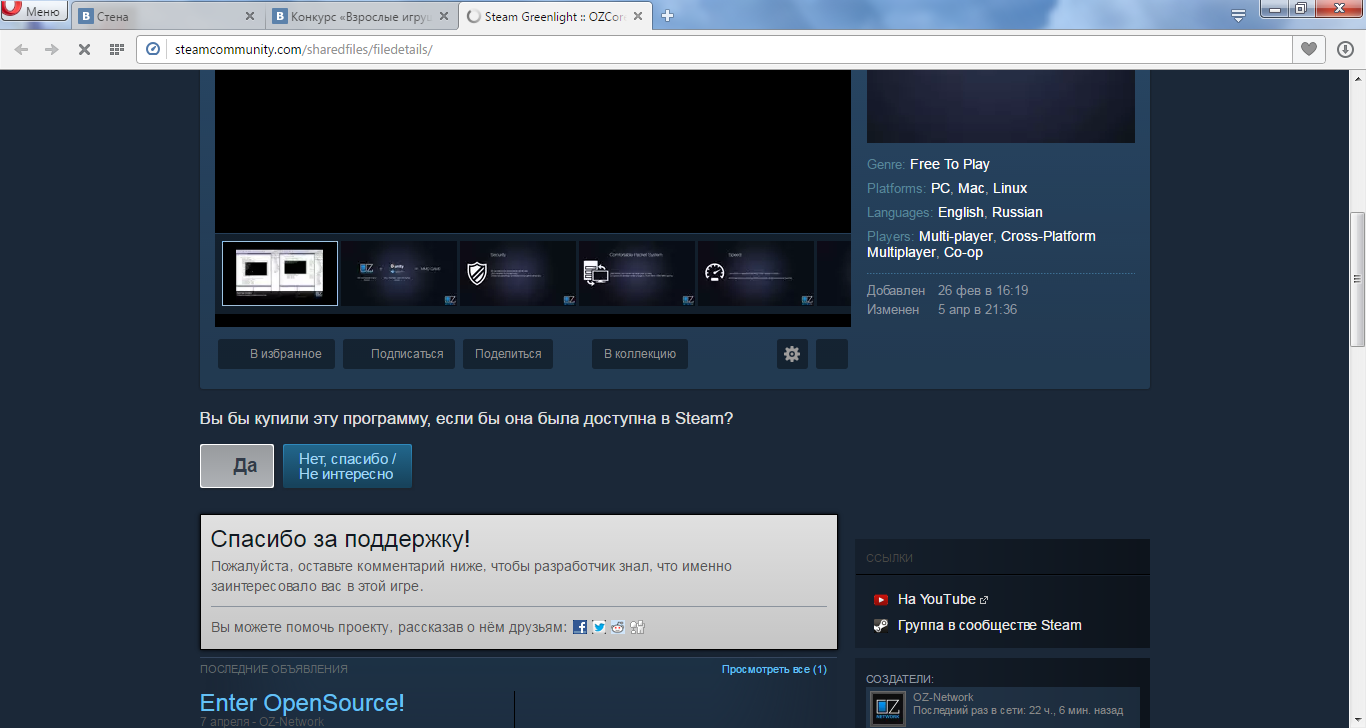Click the page vertical scrollbar thumb

(1357, 280)
